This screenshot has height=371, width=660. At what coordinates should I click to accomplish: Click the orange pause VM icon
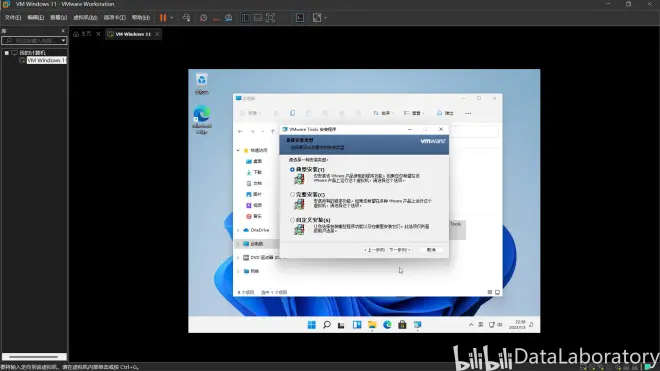(163, 18)
